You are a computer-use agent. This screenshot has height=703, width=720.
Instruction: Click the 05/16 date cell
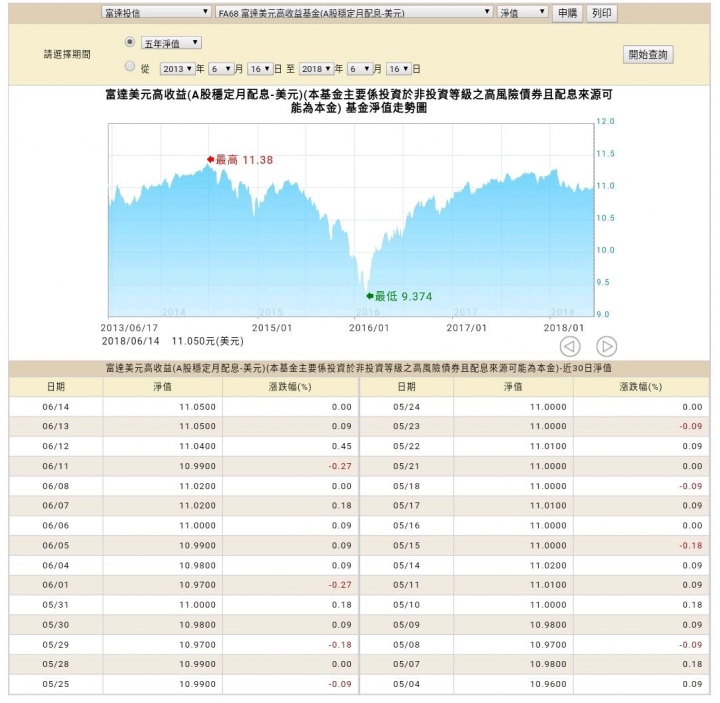click(x=406, y=525)
